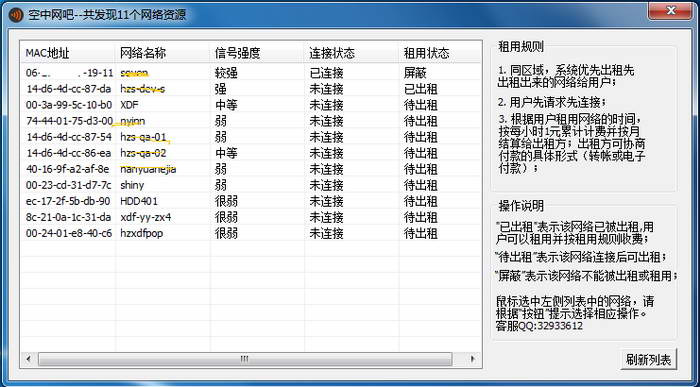Click 很弱 signal cell in xdf-yy-zx4 row
The width and height of the screenshot is (700, 387).
[226, 217]
